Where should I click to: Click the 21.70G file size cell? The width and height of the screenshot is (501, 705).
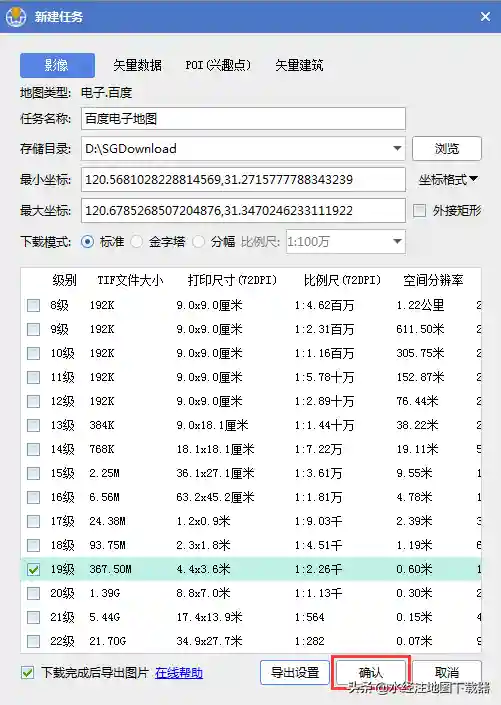(x=107, y=641)
